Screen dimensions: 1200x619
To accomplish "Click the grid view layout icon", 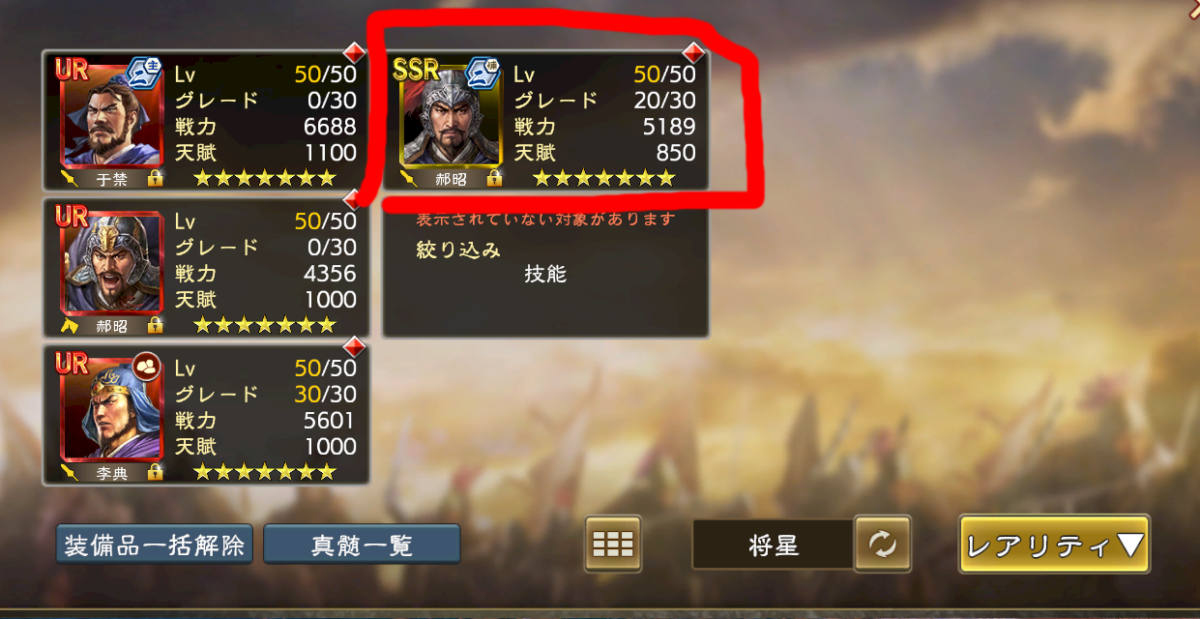I will click(x=613, y=544).
